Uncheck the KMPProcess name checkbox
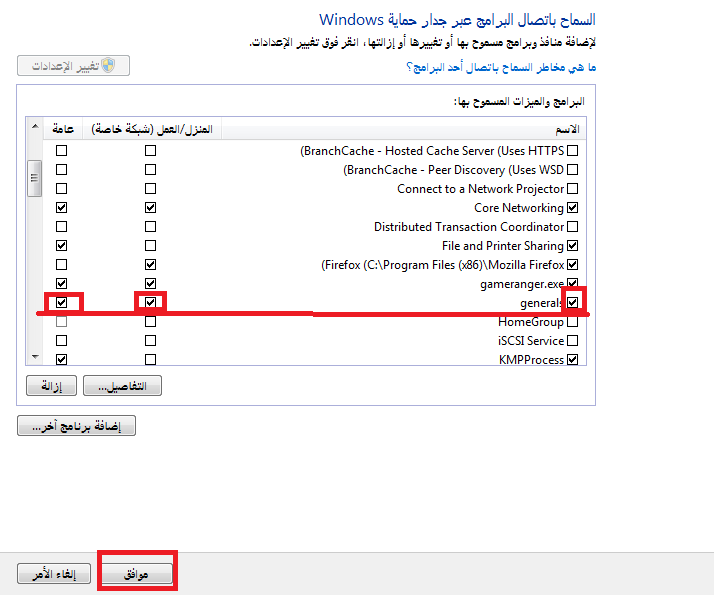 573,359
